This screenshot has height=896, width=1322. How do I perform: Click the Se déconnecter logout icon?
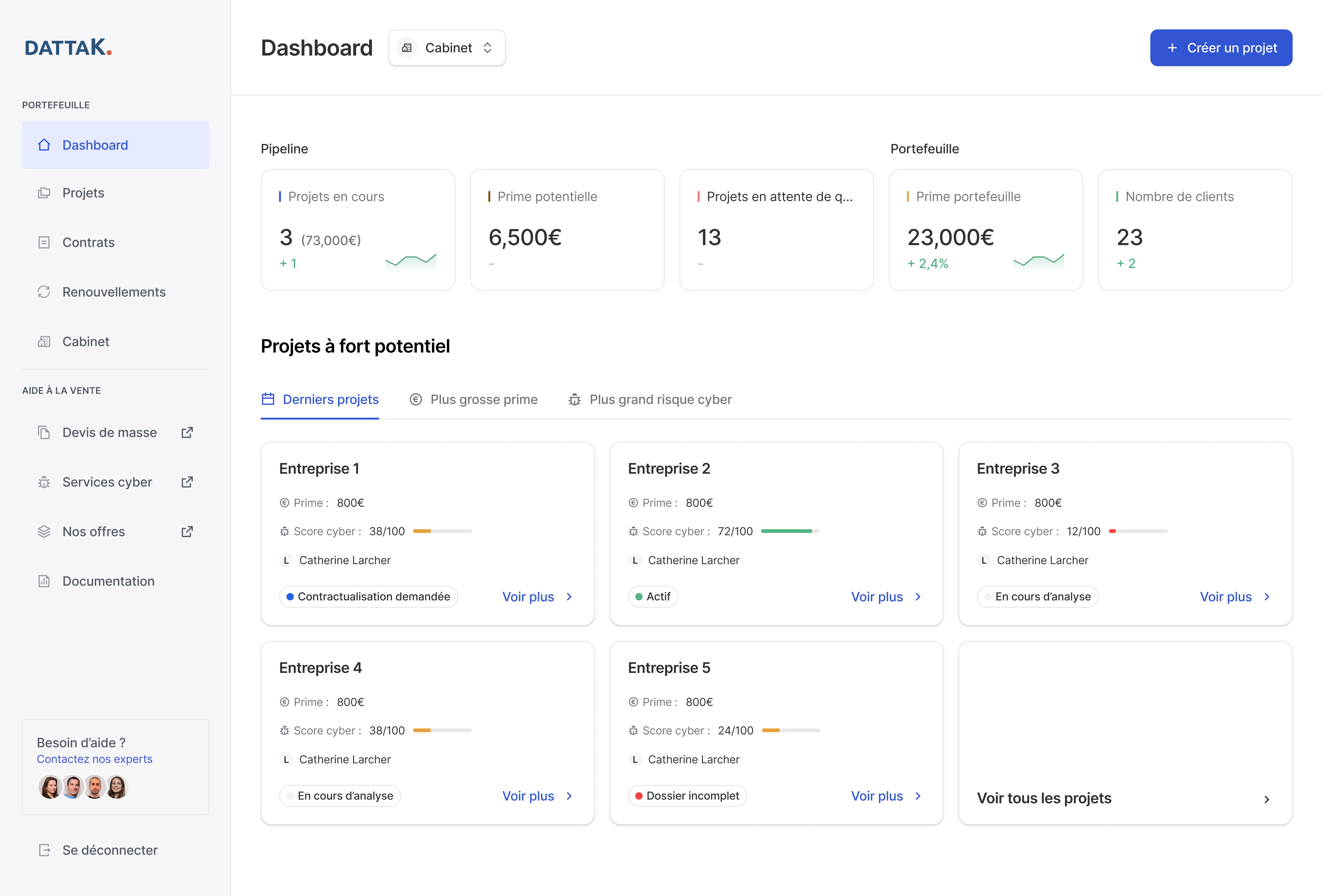point(44,850)
